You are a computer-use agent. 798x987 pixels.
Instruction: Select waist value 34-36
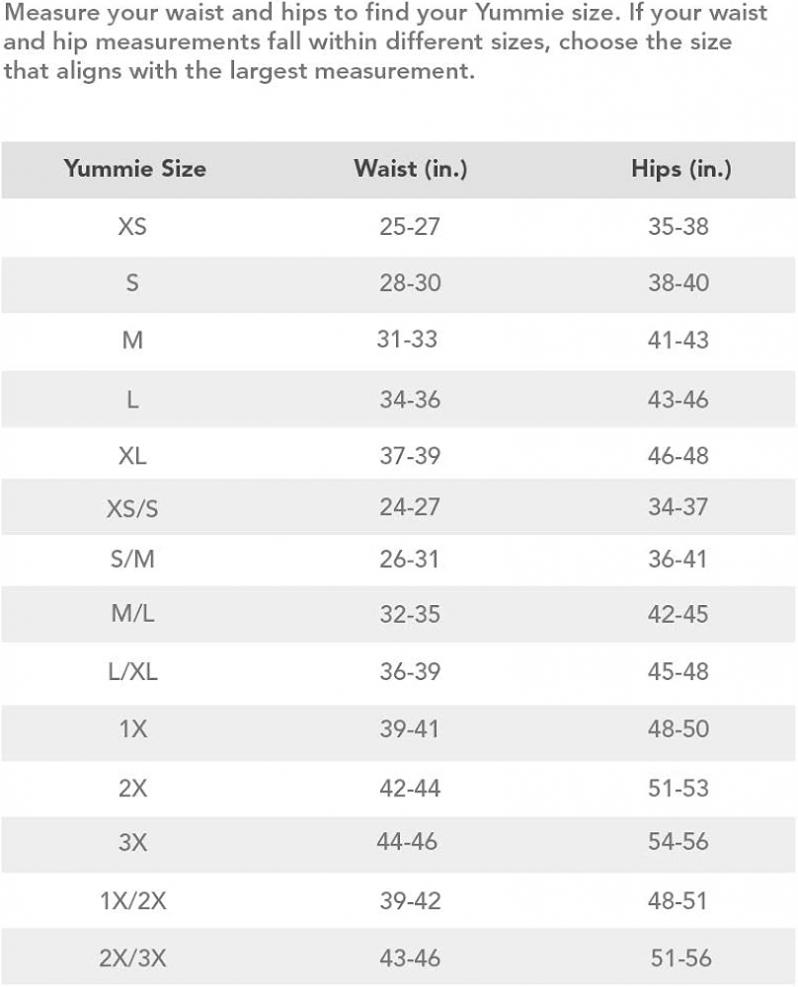click(410, 399)
